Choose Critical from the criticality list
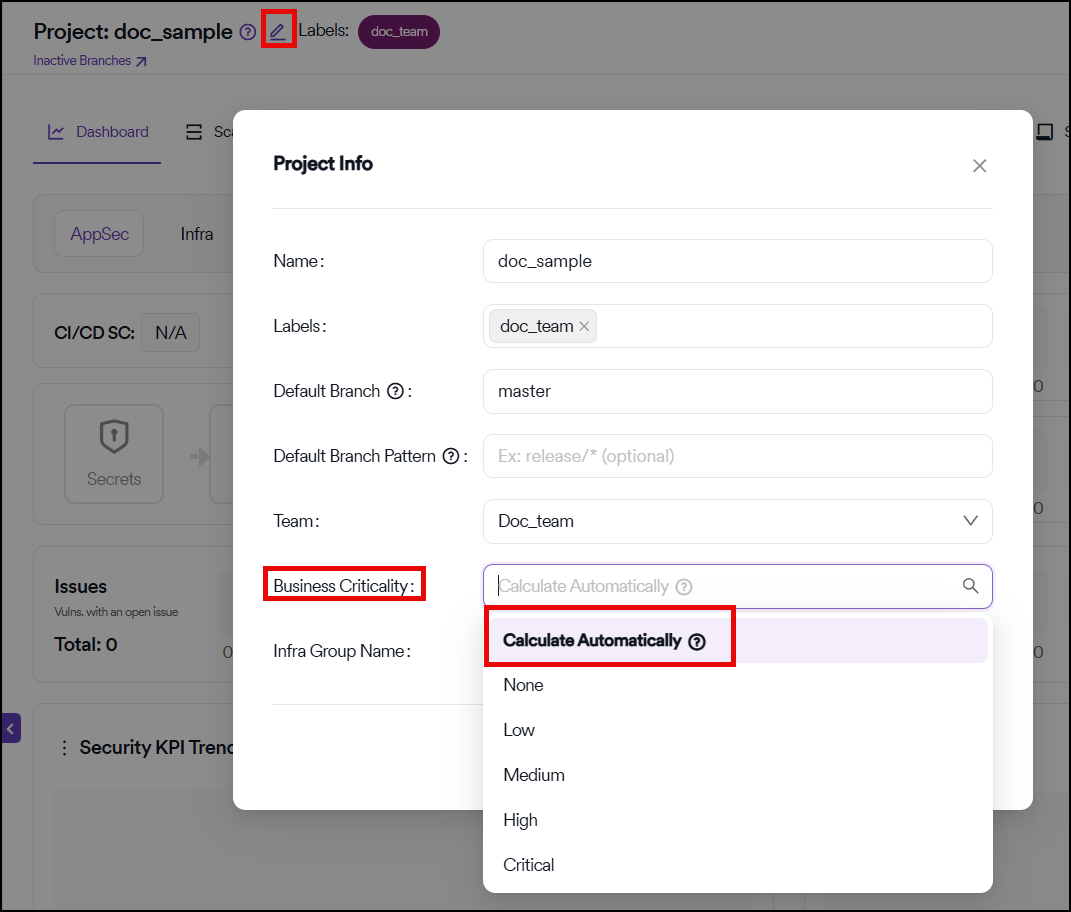This screenshot has height=912, width=1071. (529, 865)
